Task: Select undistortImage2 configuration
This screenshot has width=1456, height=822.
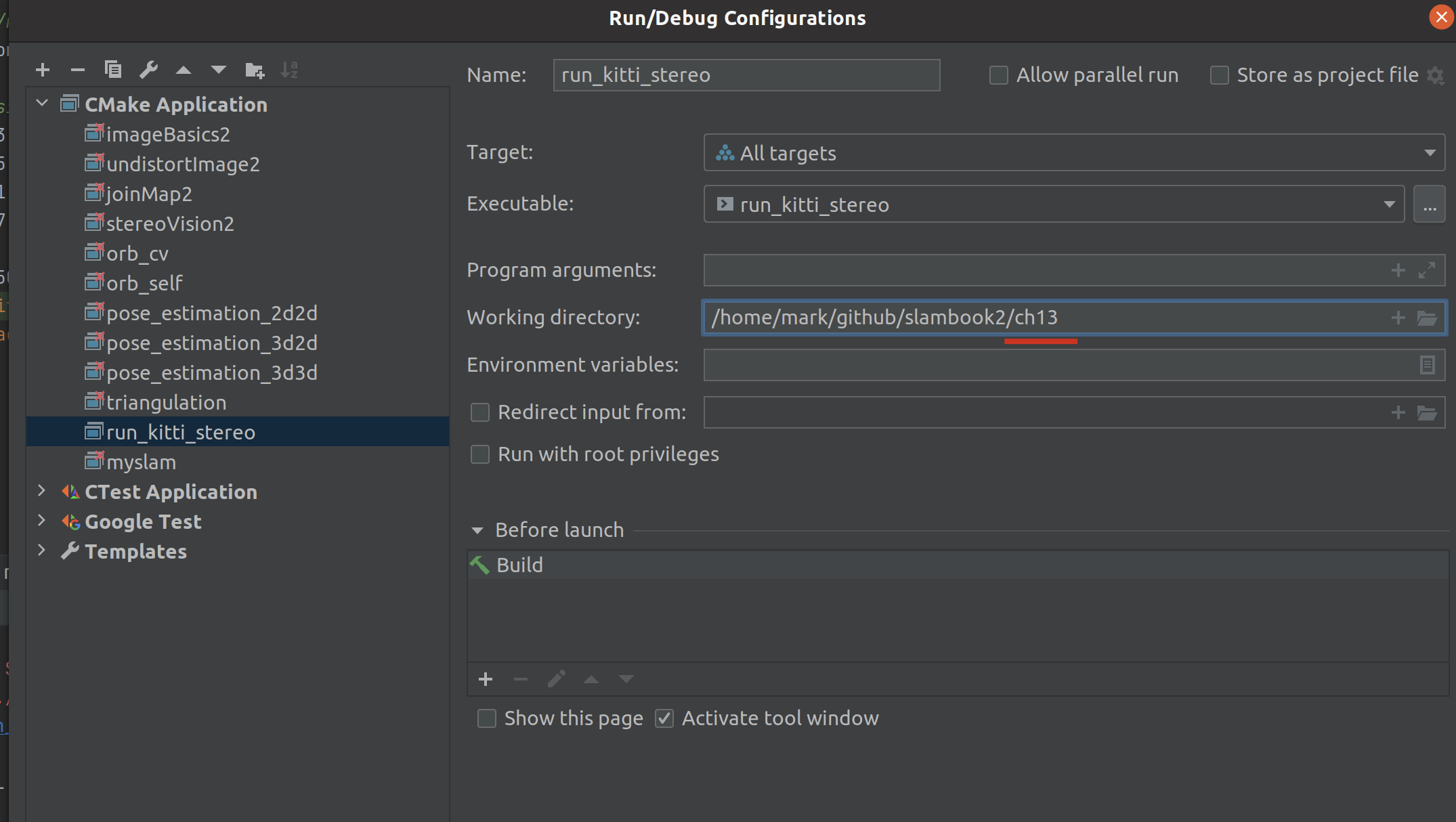Action: [183, 165]
